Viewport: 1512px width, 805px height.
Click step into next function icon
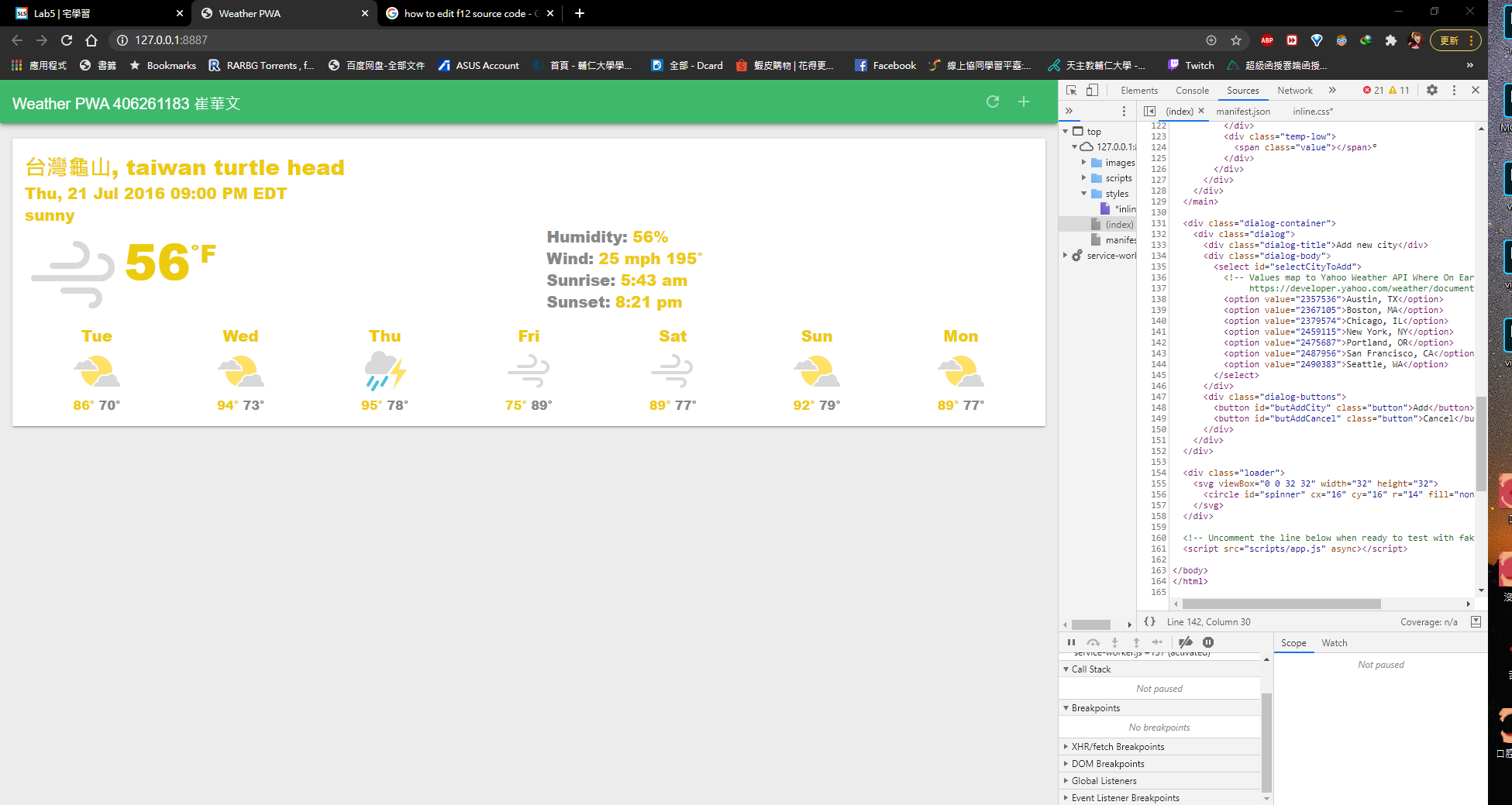point(1114,642)
